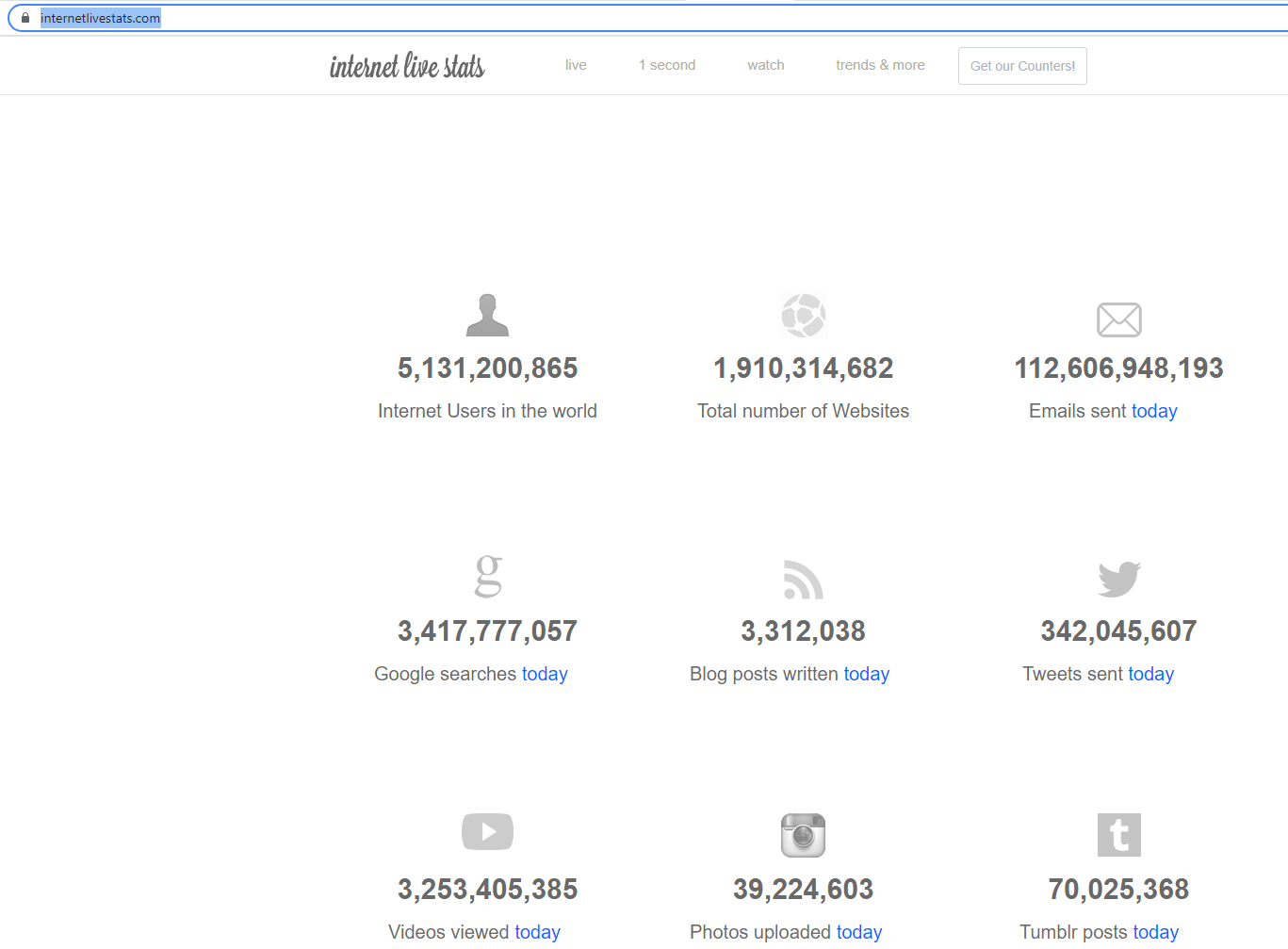Select the Blog posts counter 3,312,038
1288x949 pixels.
(x=804, y=631)
